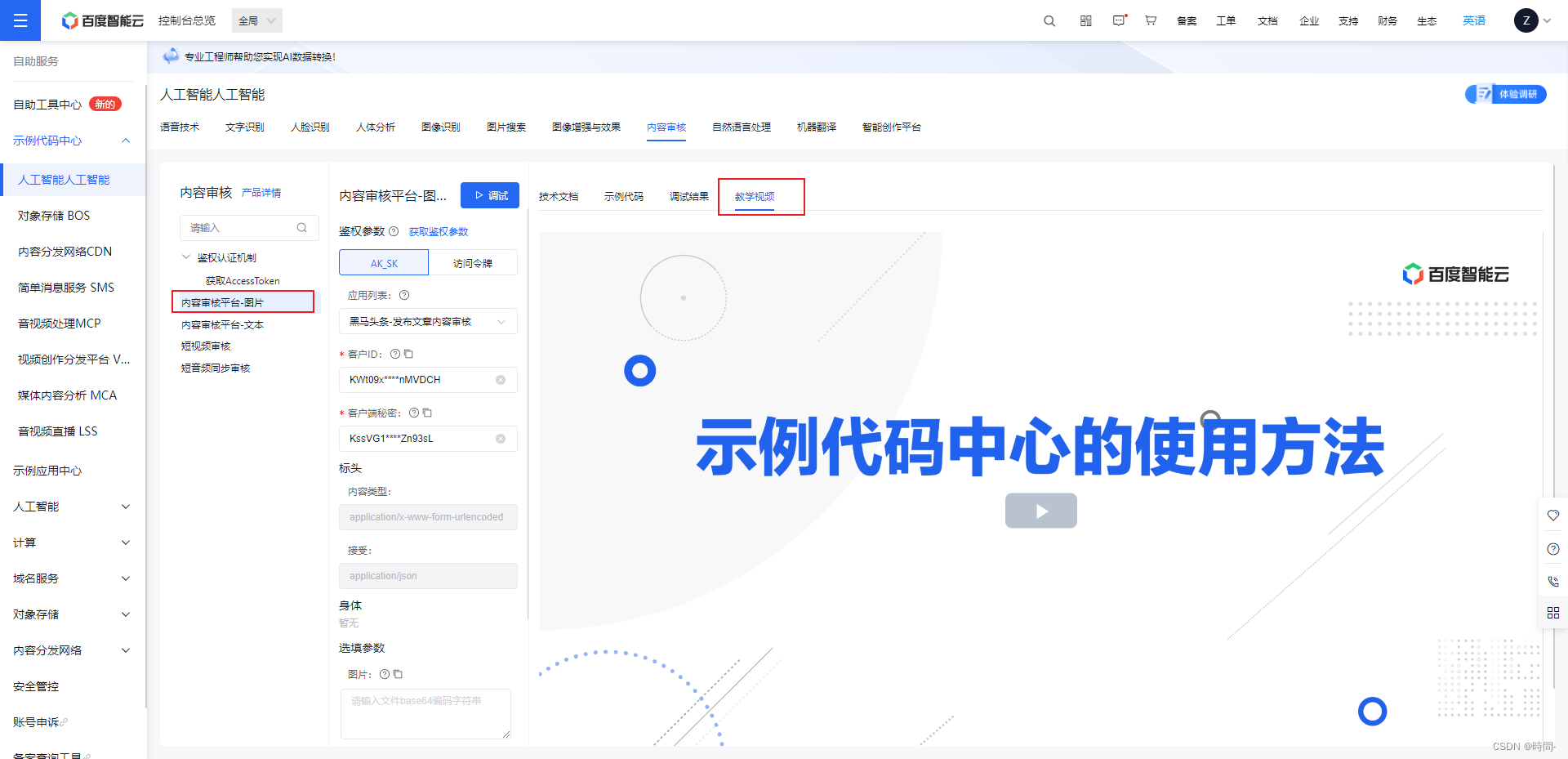This screenshot has height=759, width=1568.
Task: Click the help icon beside 客户端秘密
Action: coord(414,413)
